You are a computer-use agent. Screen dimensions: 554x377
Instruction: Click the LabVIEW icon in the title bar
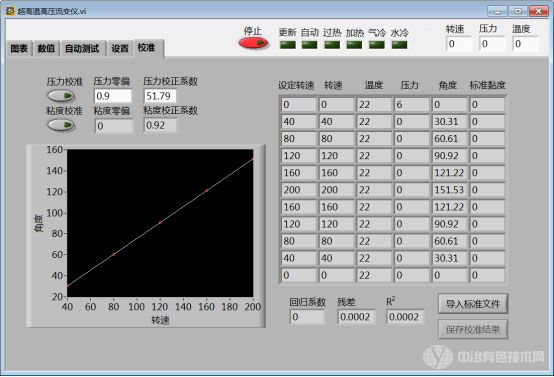pos(10,11)
